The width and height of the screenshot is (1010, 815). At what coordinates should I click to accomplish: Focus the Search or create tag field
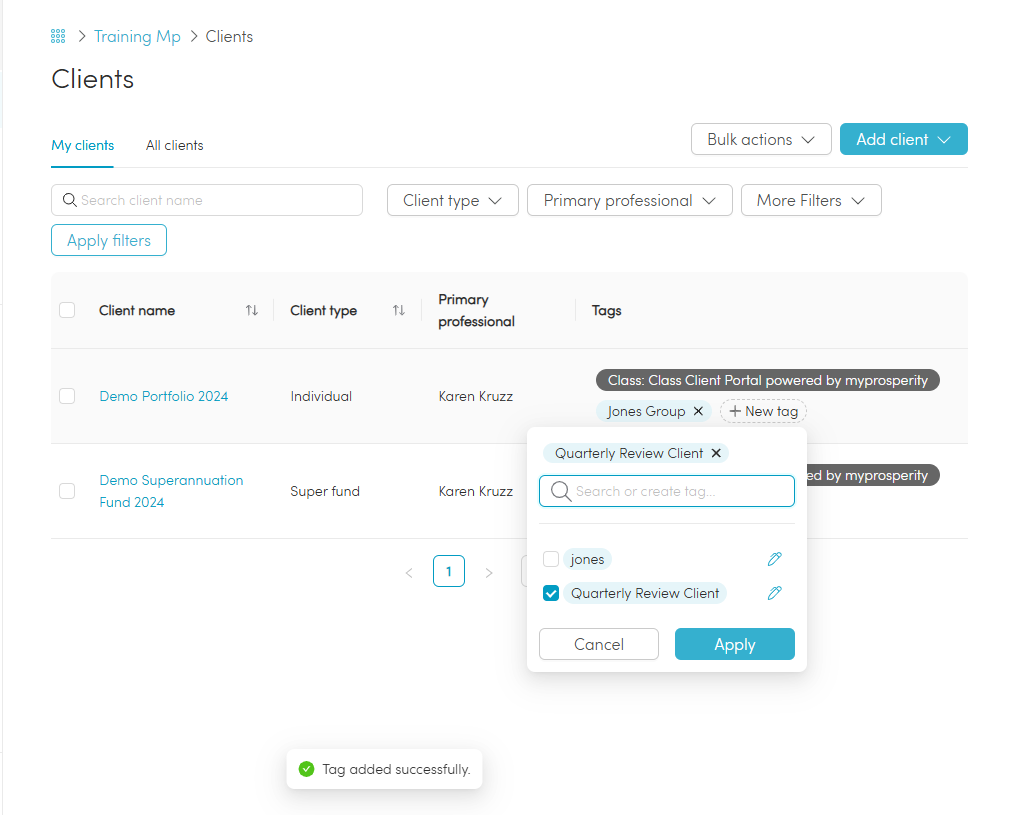coord(667,491)
